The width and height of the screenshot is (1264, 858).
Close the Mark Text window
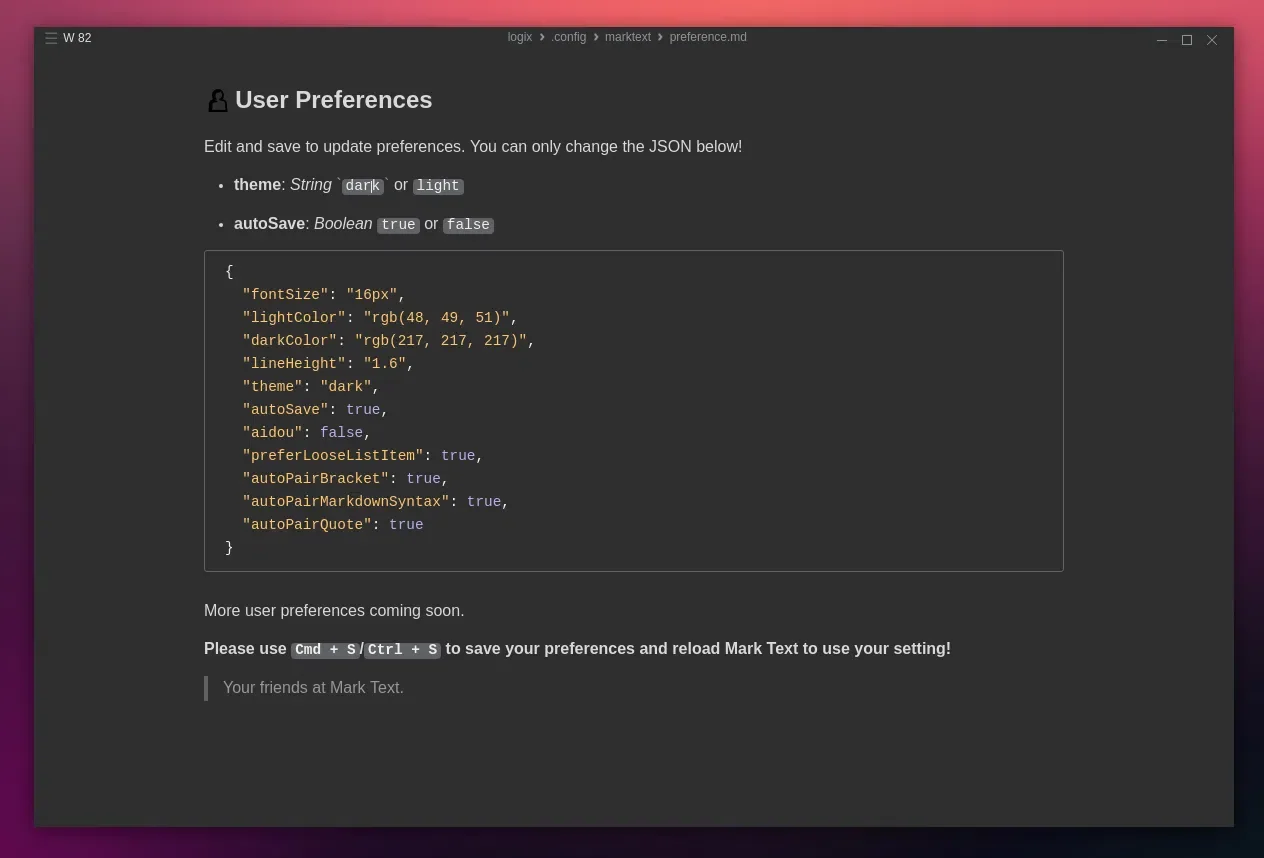(x=1212, y=40)
